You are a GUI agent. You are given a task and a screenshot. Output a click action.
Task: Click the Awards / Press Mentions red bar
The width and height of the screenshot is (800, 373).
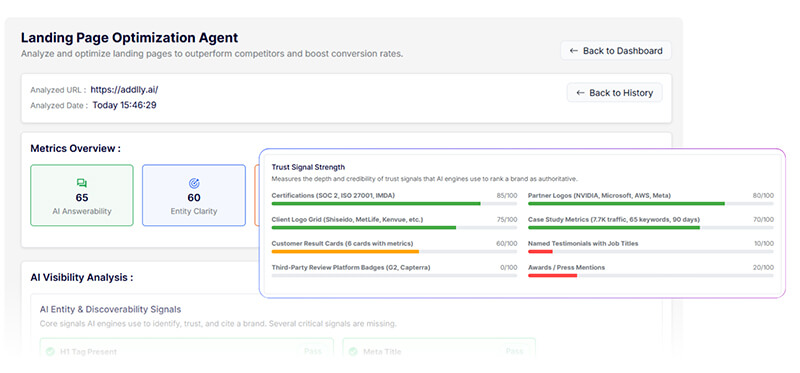(553, 275)
